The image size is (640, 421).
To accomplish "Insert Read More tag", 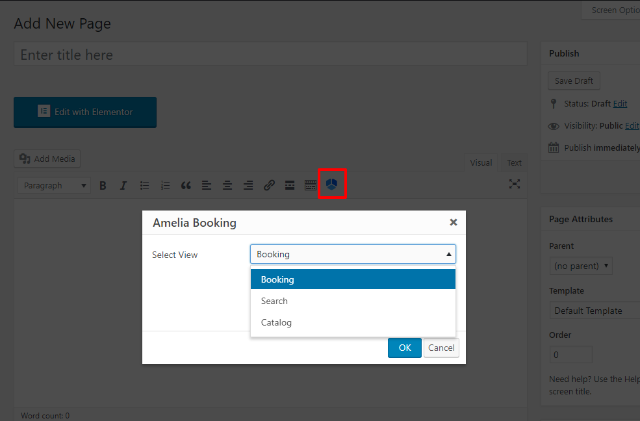I will click(290, 185).
